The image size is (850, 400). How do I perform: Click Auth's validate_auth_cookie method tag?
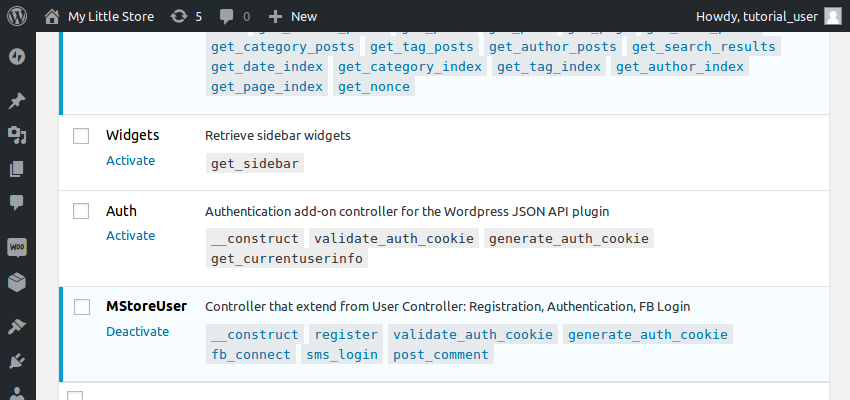click(x=394, y=238)
